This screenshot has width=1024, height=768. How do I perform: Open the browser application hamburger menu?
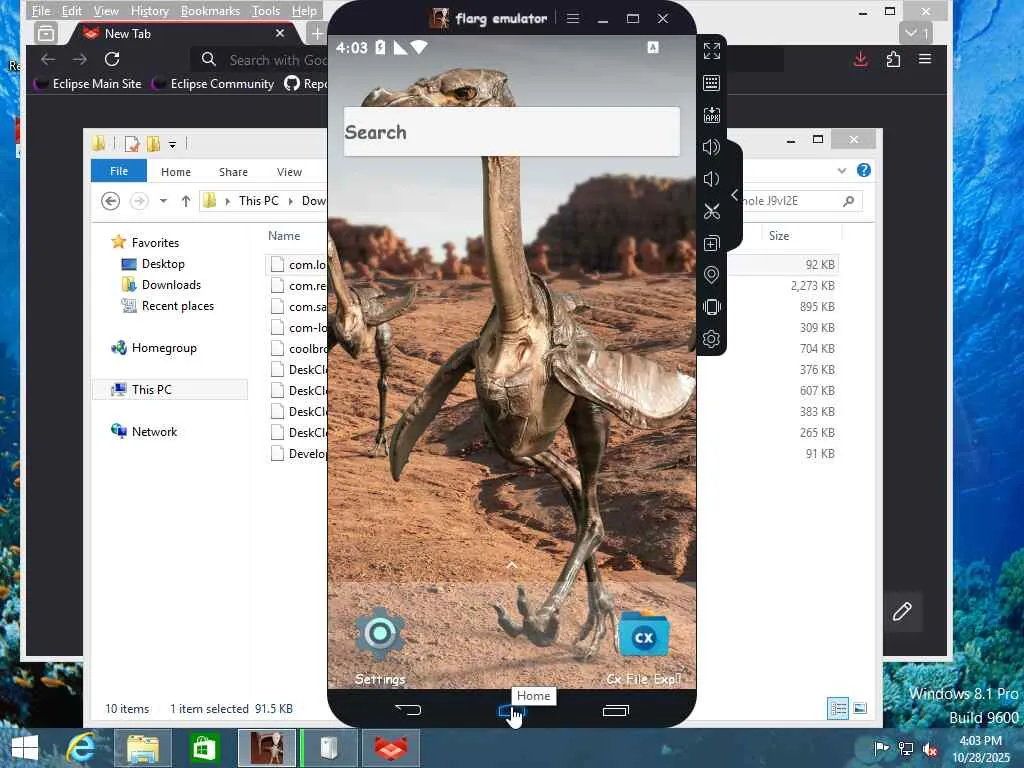(x=925, y=59)
